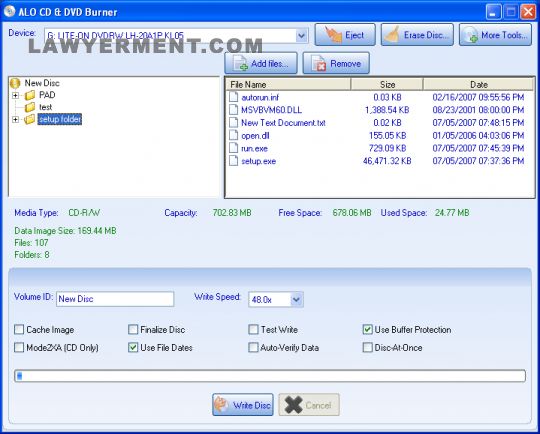Click the Eject drive button
The width and height of the screenshot is (540, 434).
pyautogui.click(x=345, y=35)
